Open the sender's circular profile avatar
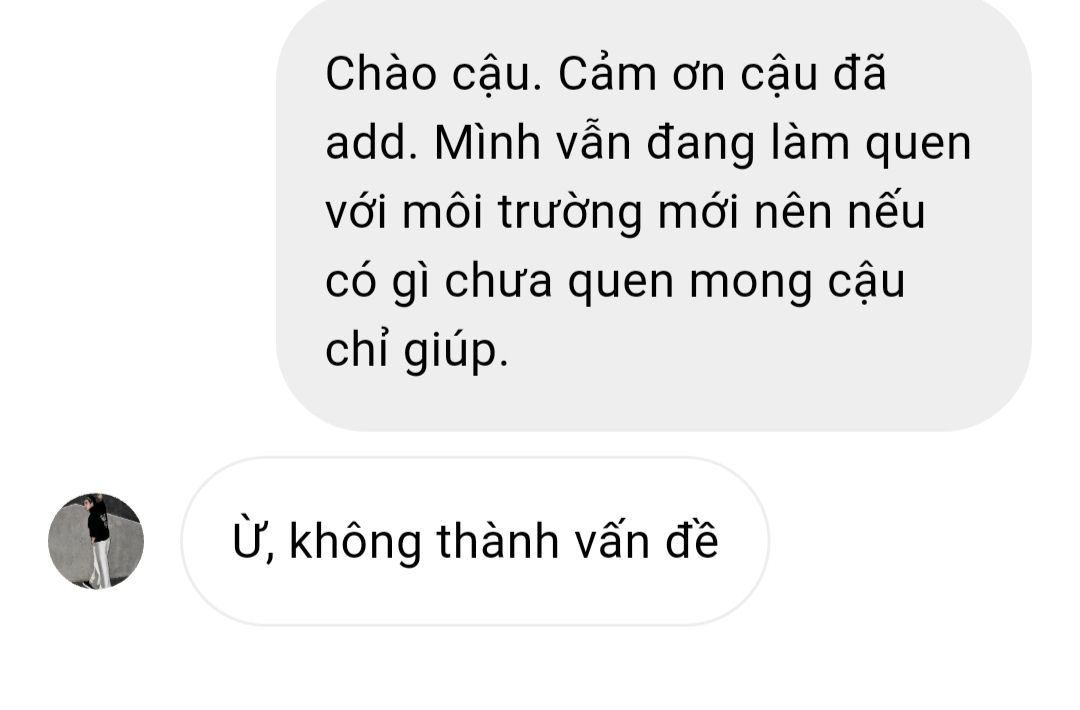Viewport: 1080px width, 710px height. [x=96, y=541]
